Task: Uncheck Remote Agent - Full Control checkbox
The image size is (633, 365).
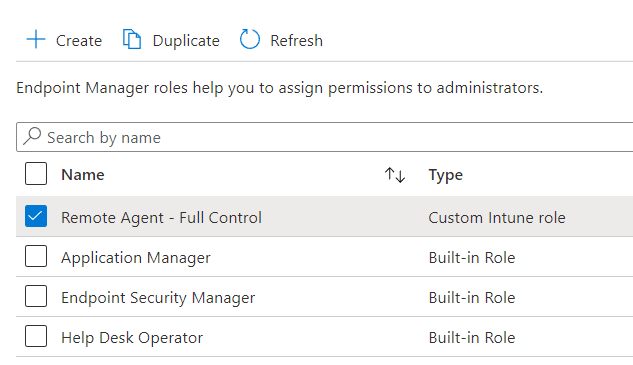Action: (36, 216)
